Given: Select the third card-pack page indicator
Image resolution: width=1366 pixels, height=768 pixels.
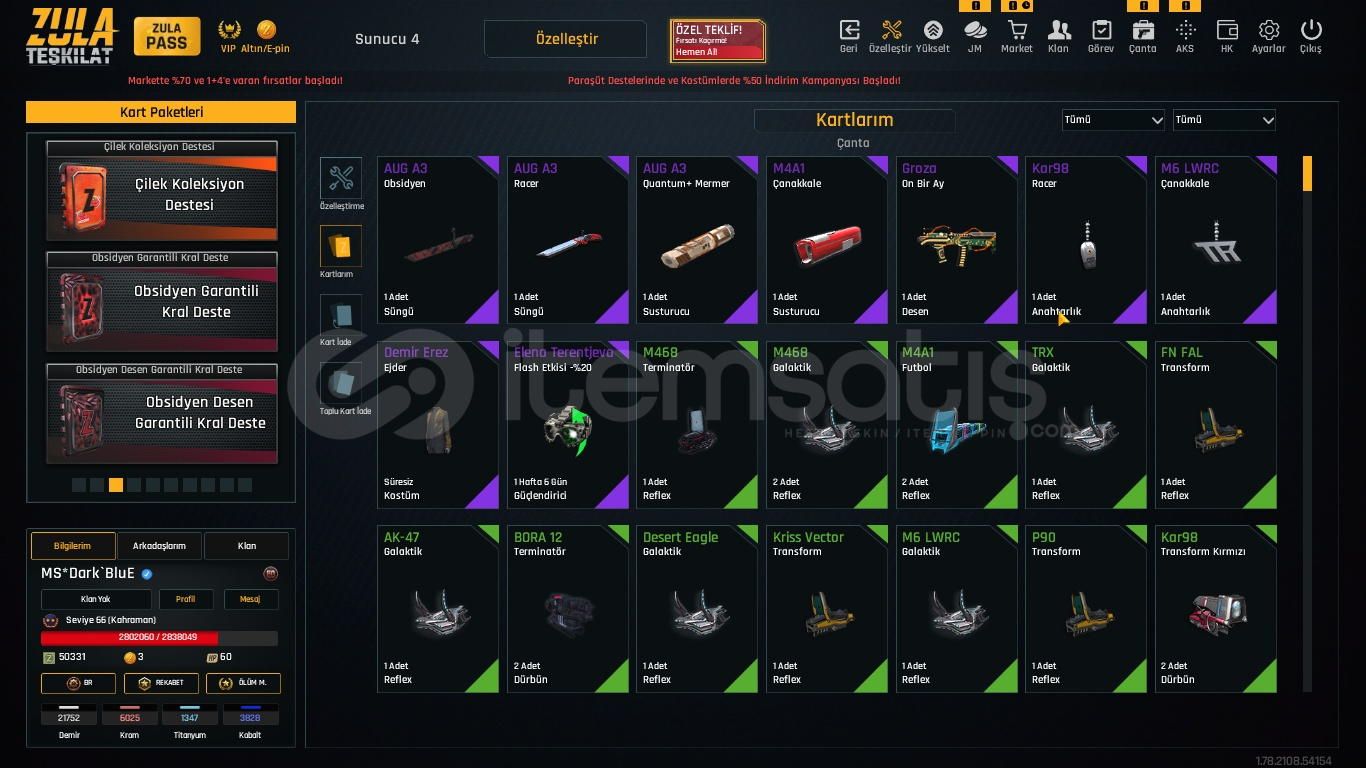Looking at the screenshot, I should [x=116, y=485].
